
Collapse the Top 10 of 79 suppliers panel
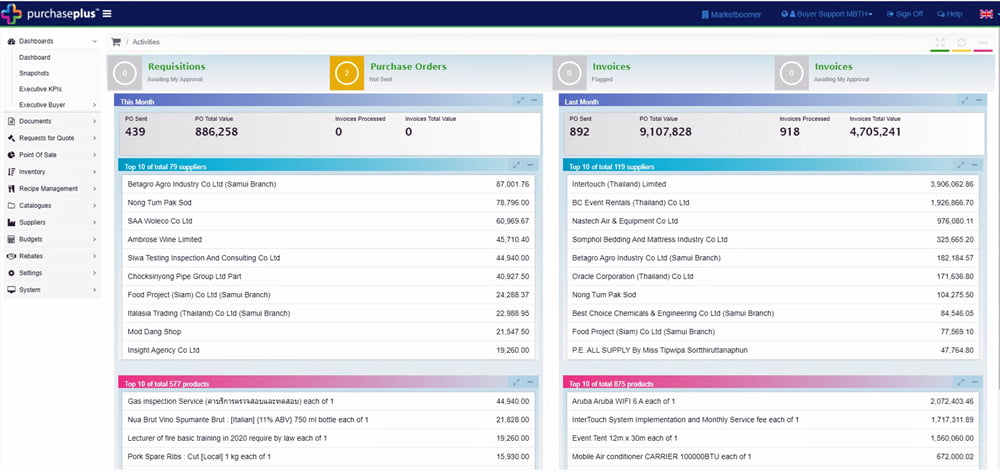(530, 165)
